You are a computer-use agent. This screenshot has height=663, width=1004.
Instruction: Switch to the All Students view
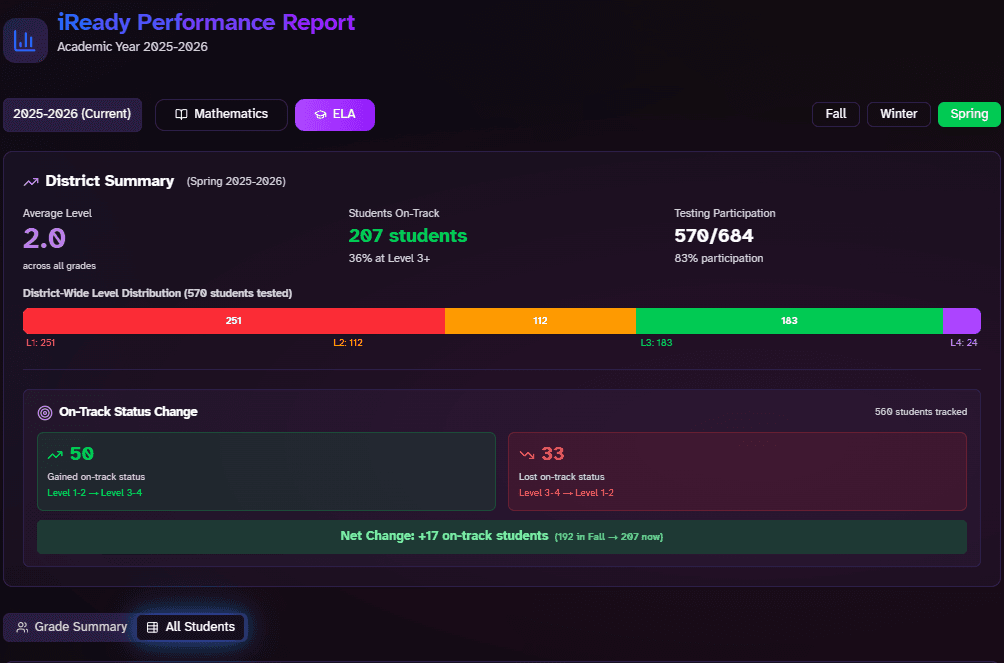tap(191, 627)
